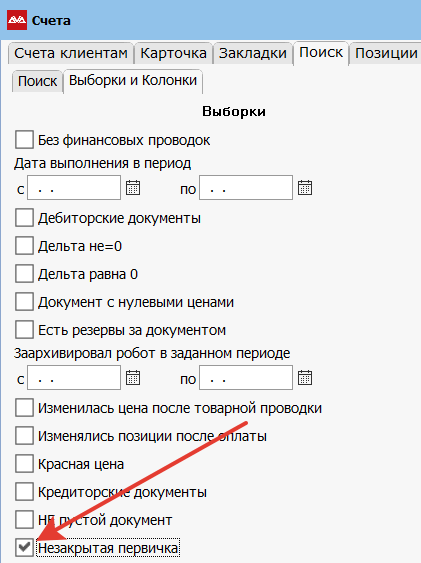The image size is (421, 563).
Task: Open calendar for execution date start field
Action: [x=133, y=188]
